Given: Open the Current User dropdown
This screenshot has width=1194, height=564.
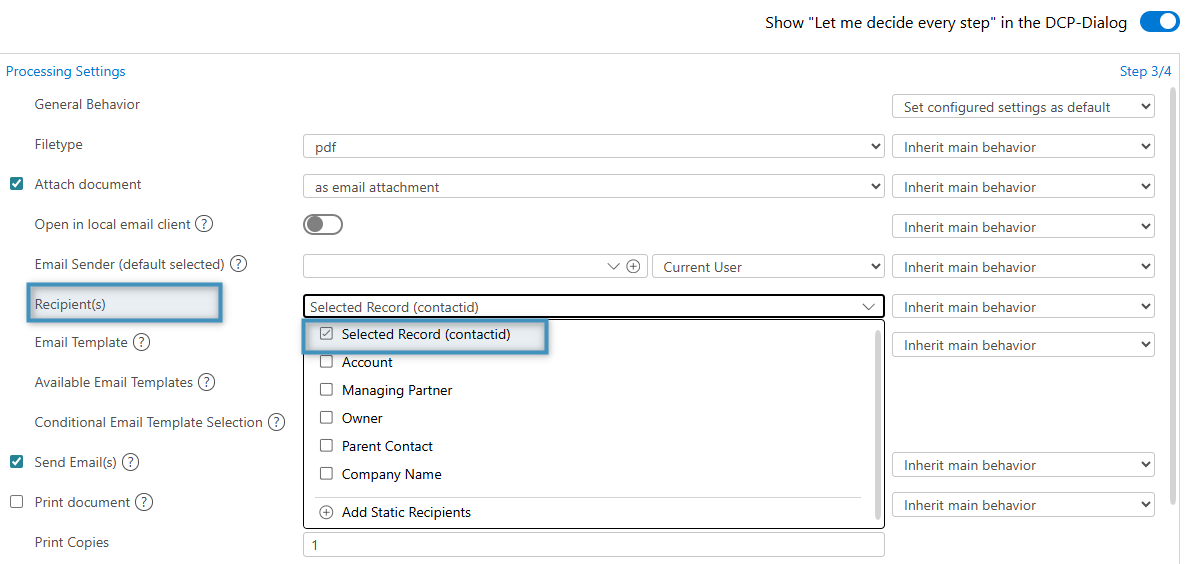Looking at the screenshot, I should click(767, 267).
